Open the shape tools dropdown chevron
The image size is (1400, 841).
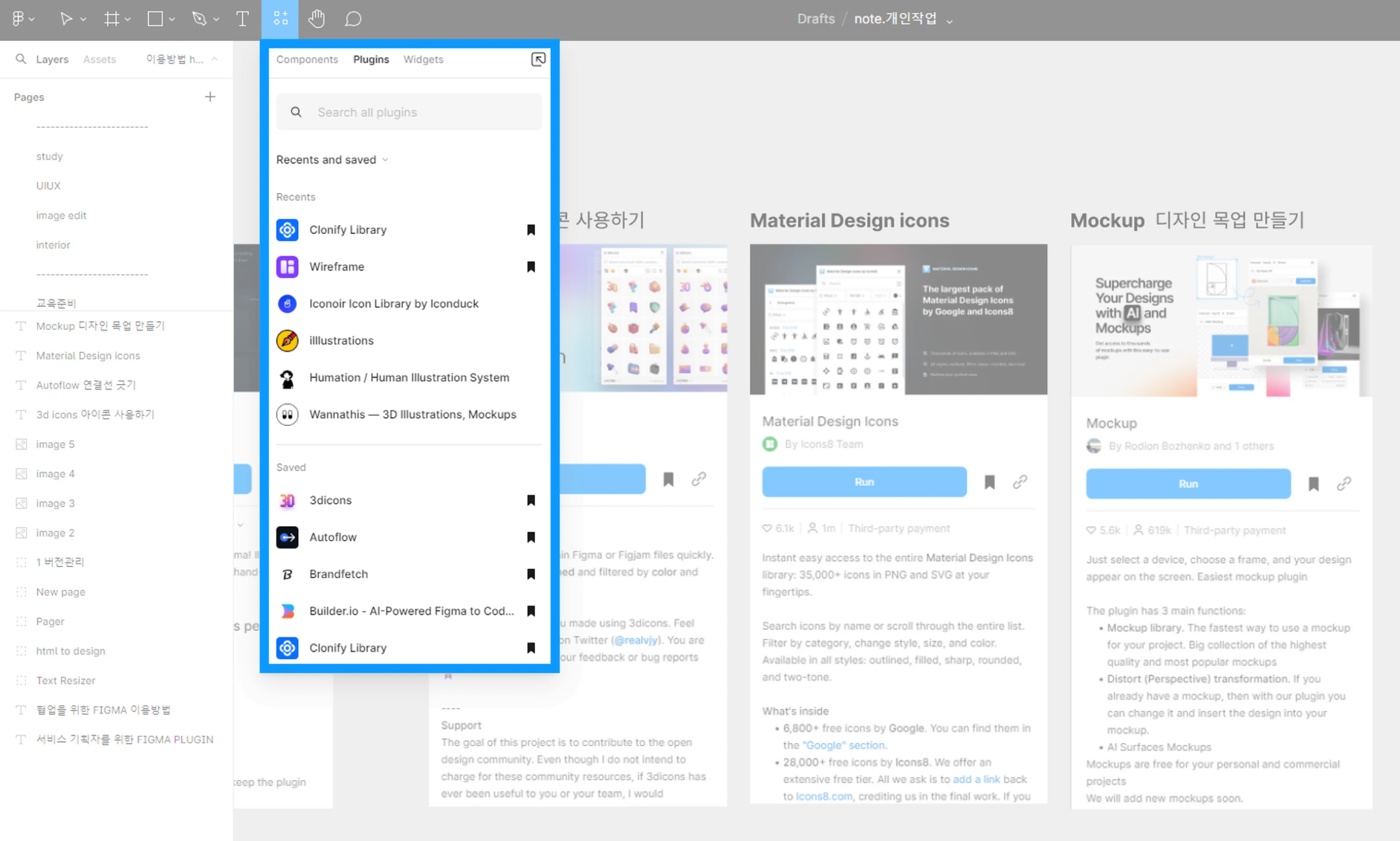172,19
